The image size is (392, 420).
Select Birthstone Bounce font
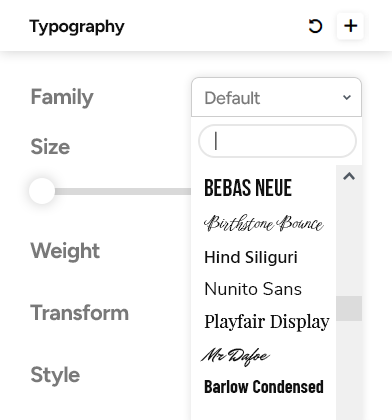tap(263, 223)
